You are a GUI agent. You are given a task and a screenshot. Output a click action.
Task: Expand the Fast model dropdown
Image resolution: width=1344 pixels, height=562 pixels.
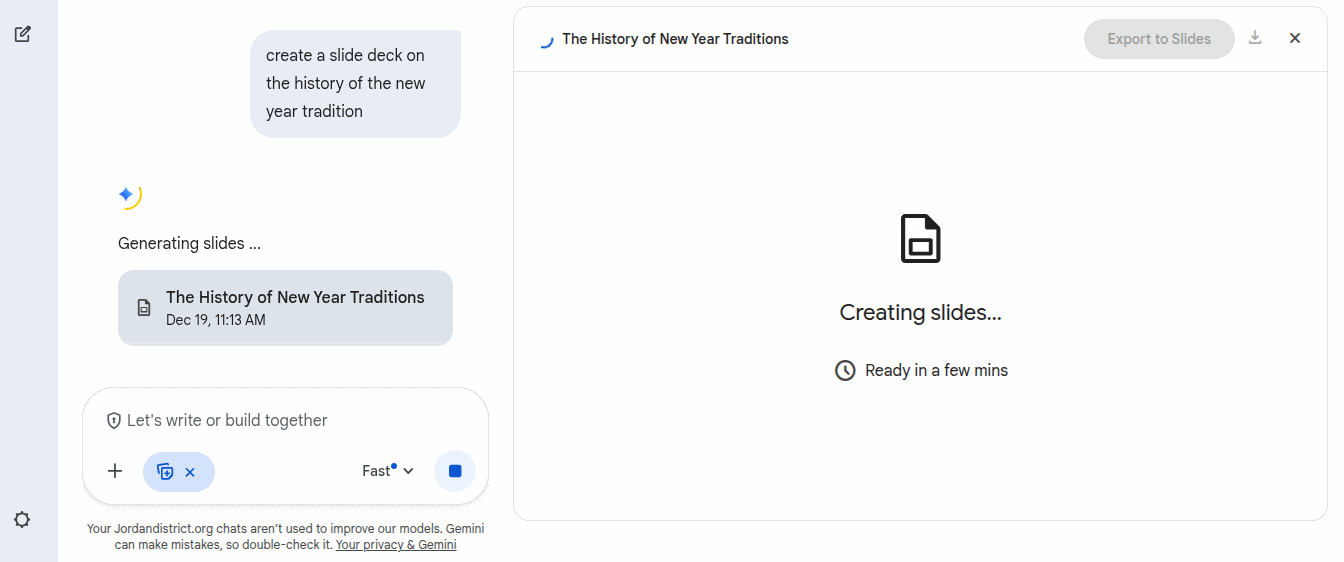point(388,471)
